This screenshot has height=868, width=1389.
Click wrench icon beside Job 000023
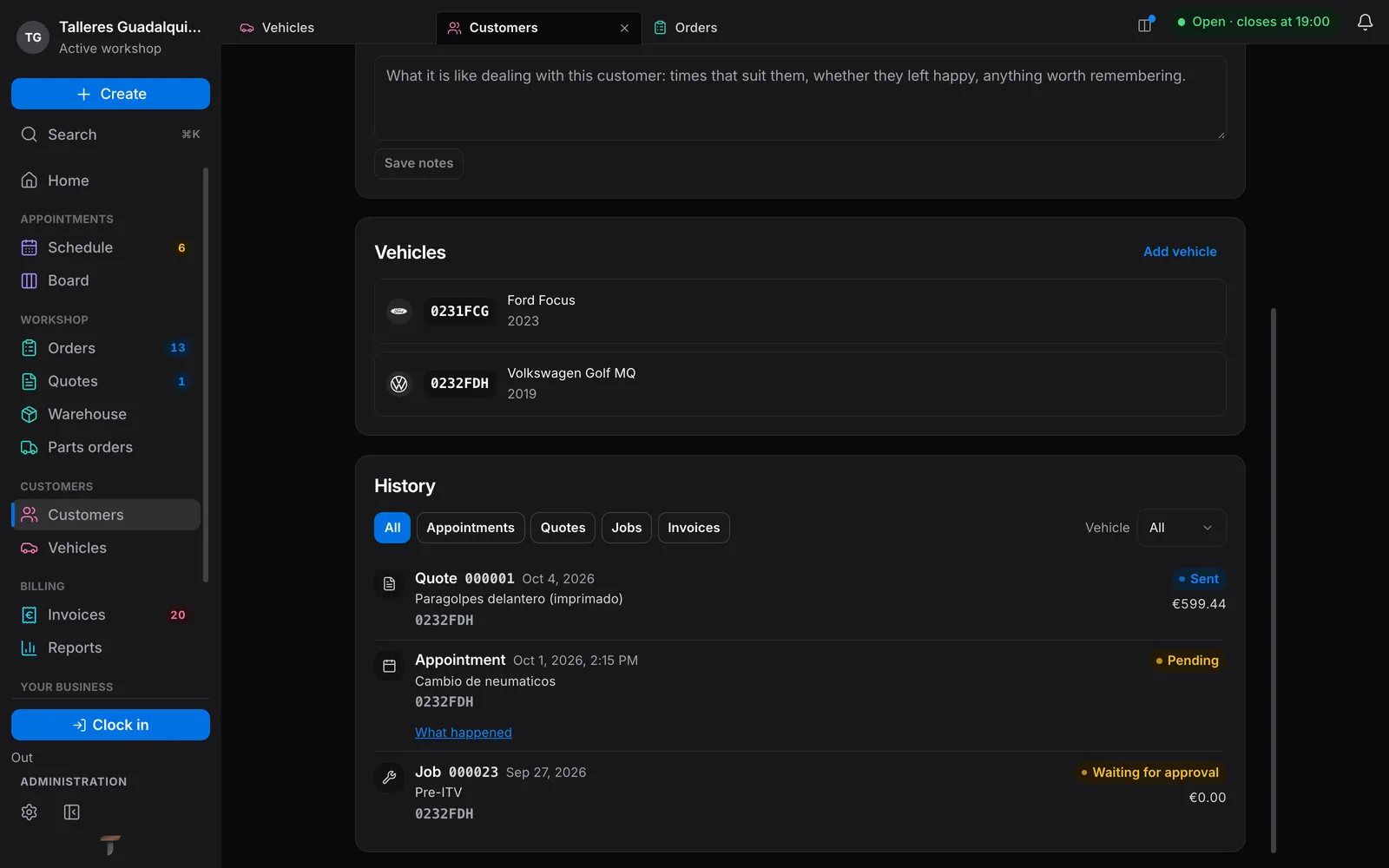(x=389, y=778)
